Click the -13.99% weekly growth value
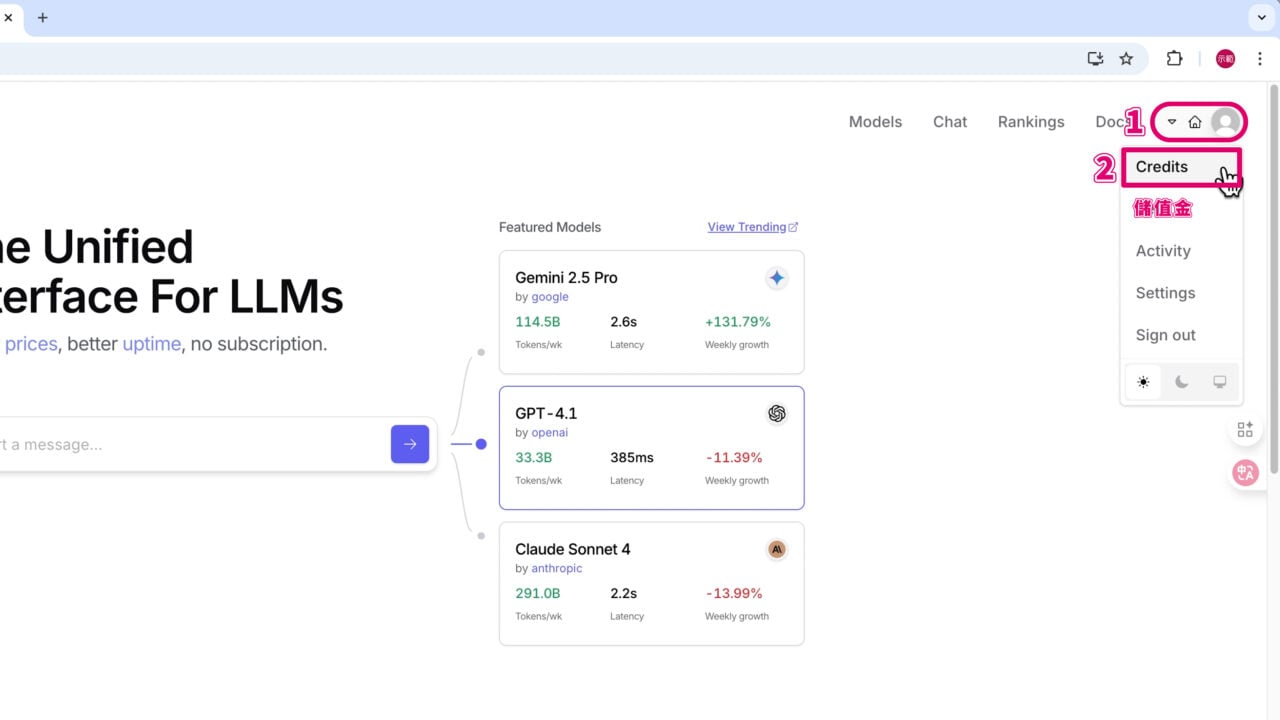Viewport: 1280px width, 720px height. click(x=734, y=594)
